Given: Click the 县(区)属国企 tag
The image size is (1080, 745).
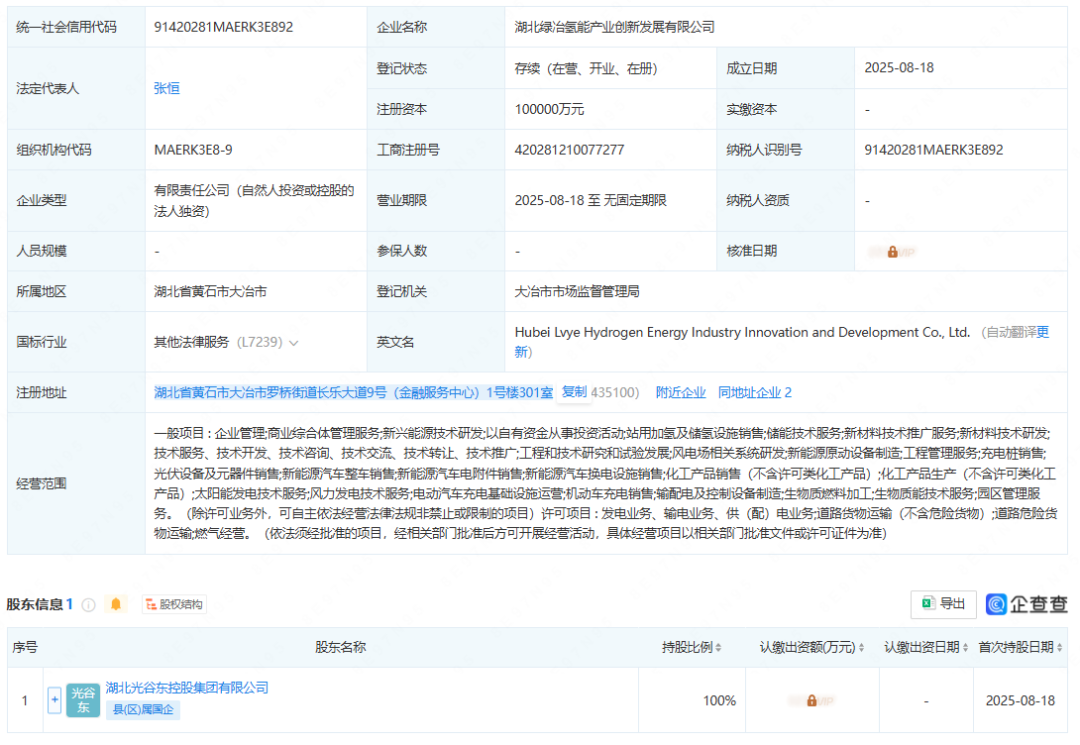Looking at the screenshot, I should [x=143, y=710].
